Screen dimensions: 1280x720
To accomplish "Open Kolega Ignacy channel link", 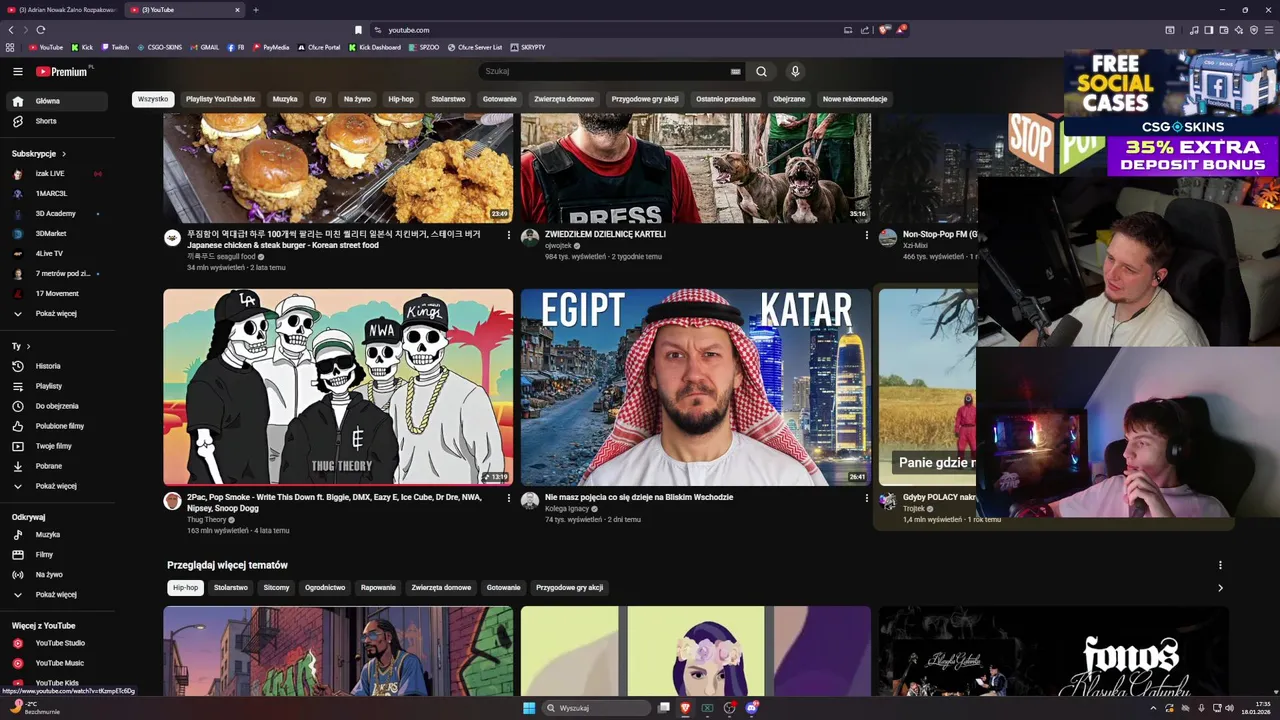I will tap(567, 508).
